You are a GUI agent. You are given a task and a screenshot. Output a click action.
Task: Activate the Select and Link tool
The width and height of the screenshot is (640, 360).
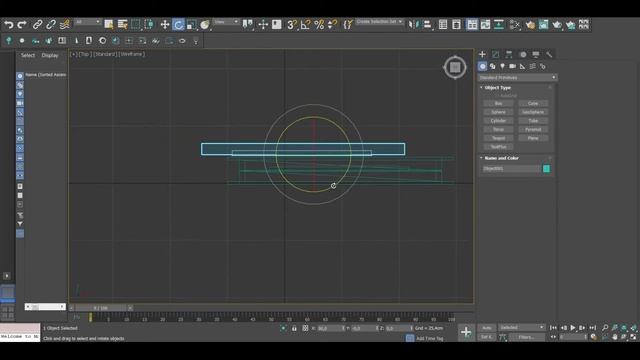point(37,25)
